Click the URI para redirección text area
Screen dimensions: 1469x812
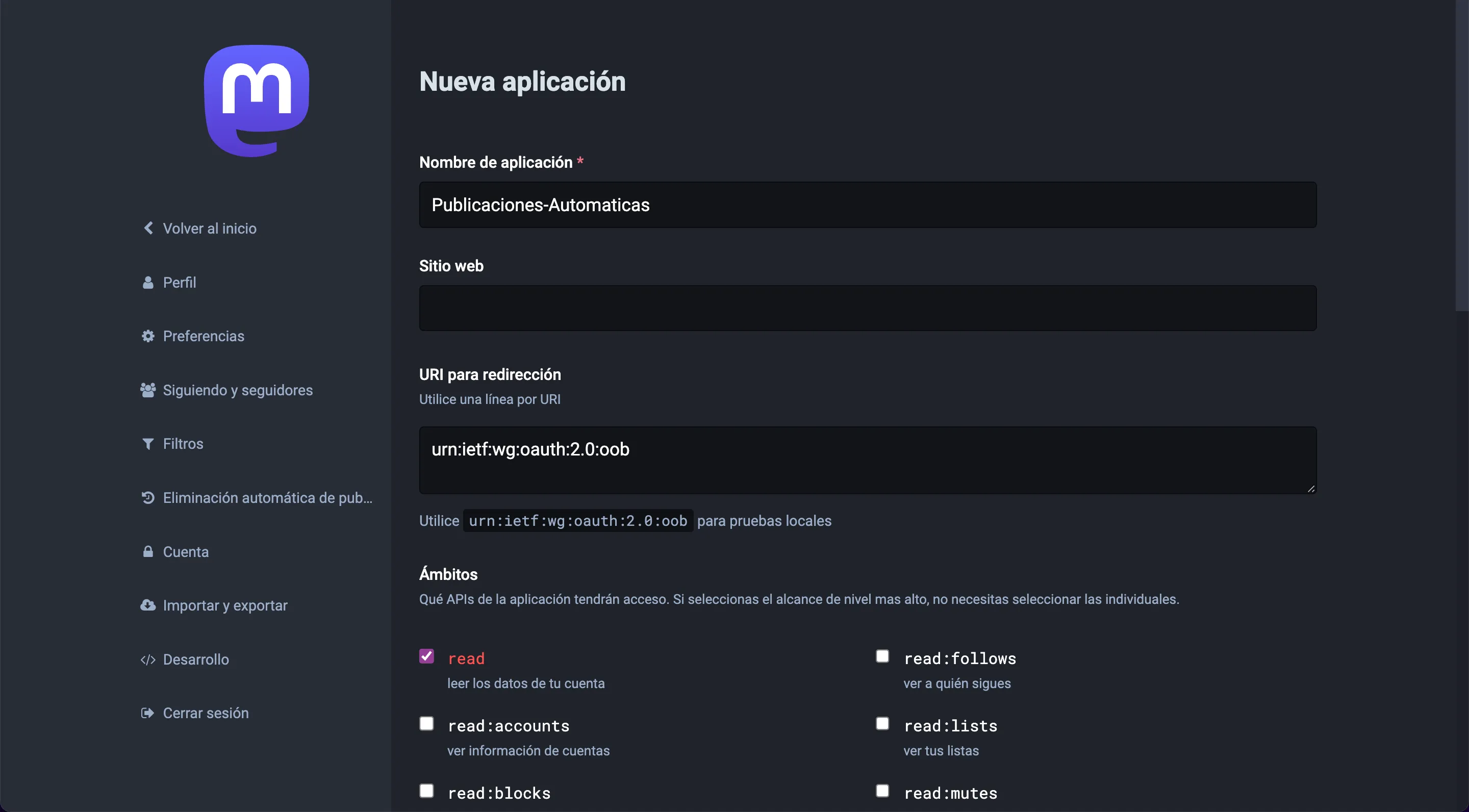click(867, 460)
